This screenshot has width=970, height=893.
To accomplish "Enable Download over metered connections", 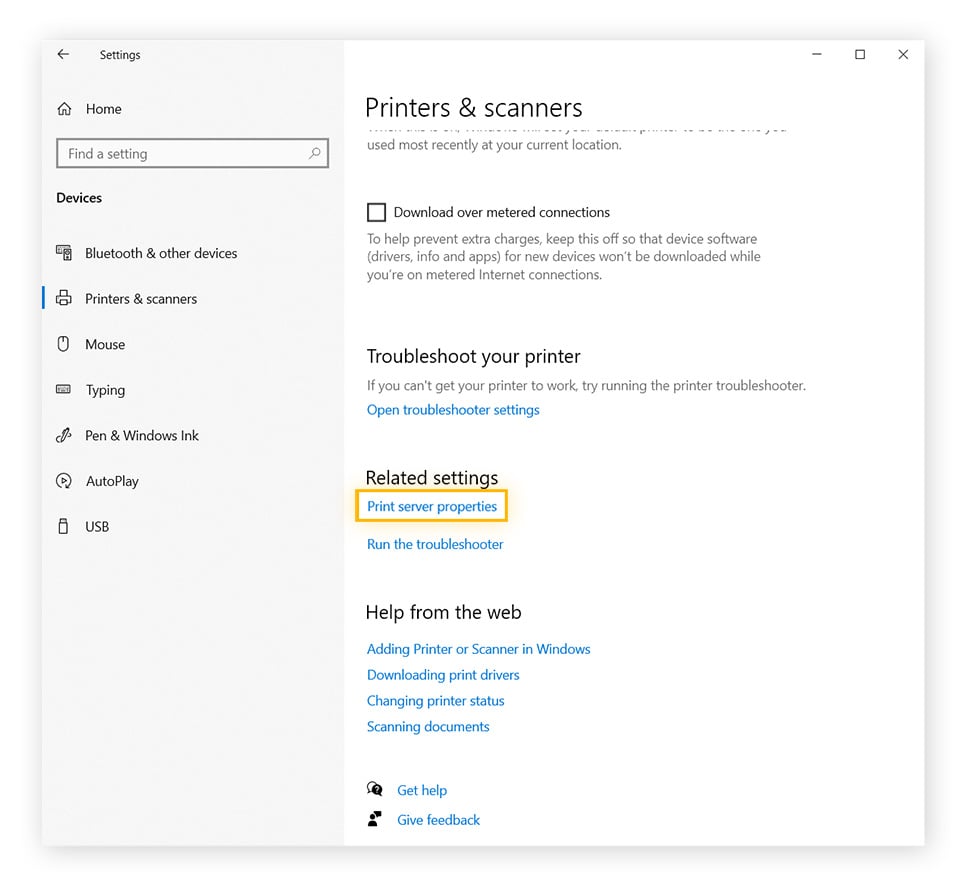I will click(x=376, y=211).
